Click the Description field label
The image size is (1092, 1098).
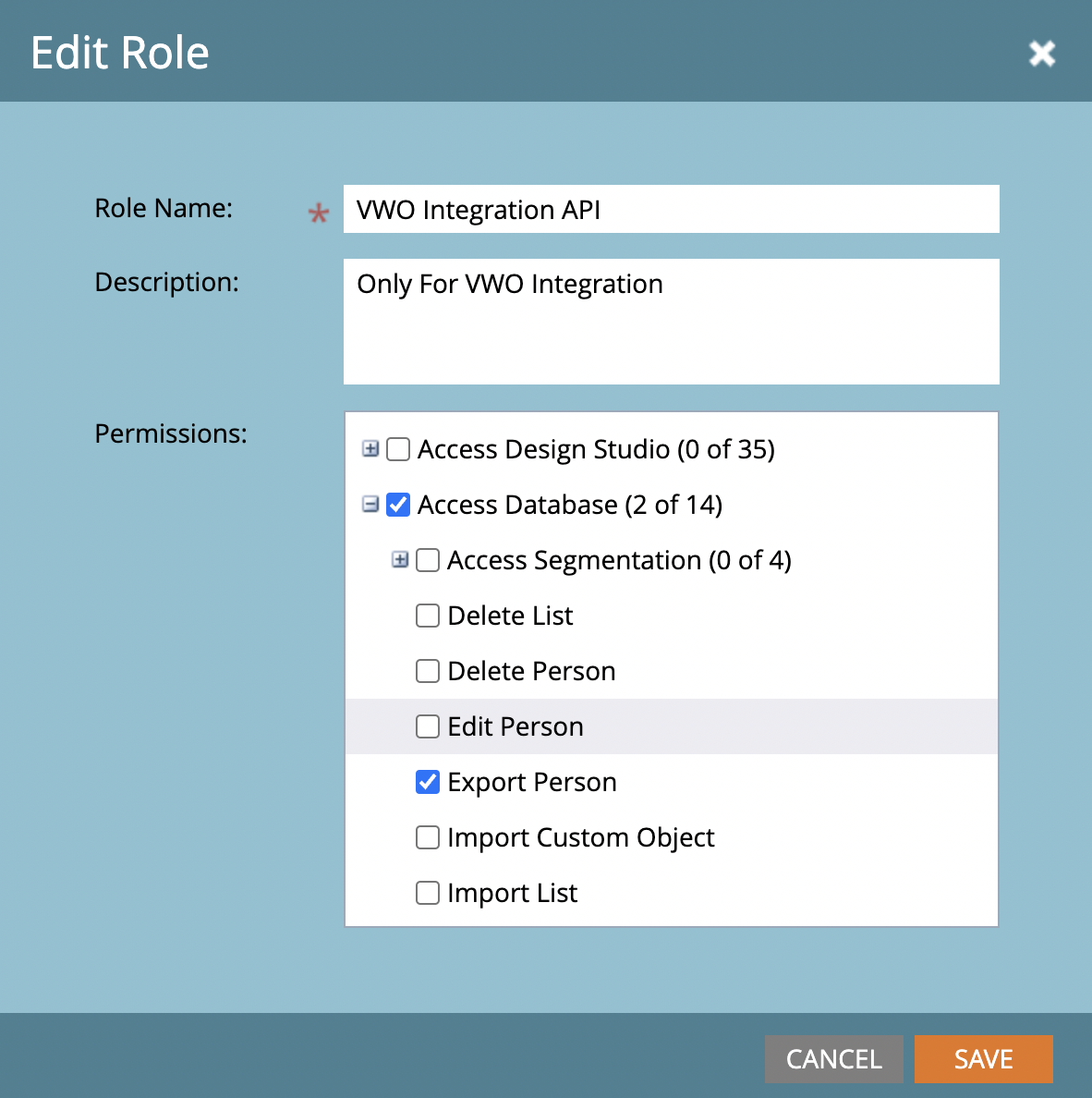(x=166, y=282)
